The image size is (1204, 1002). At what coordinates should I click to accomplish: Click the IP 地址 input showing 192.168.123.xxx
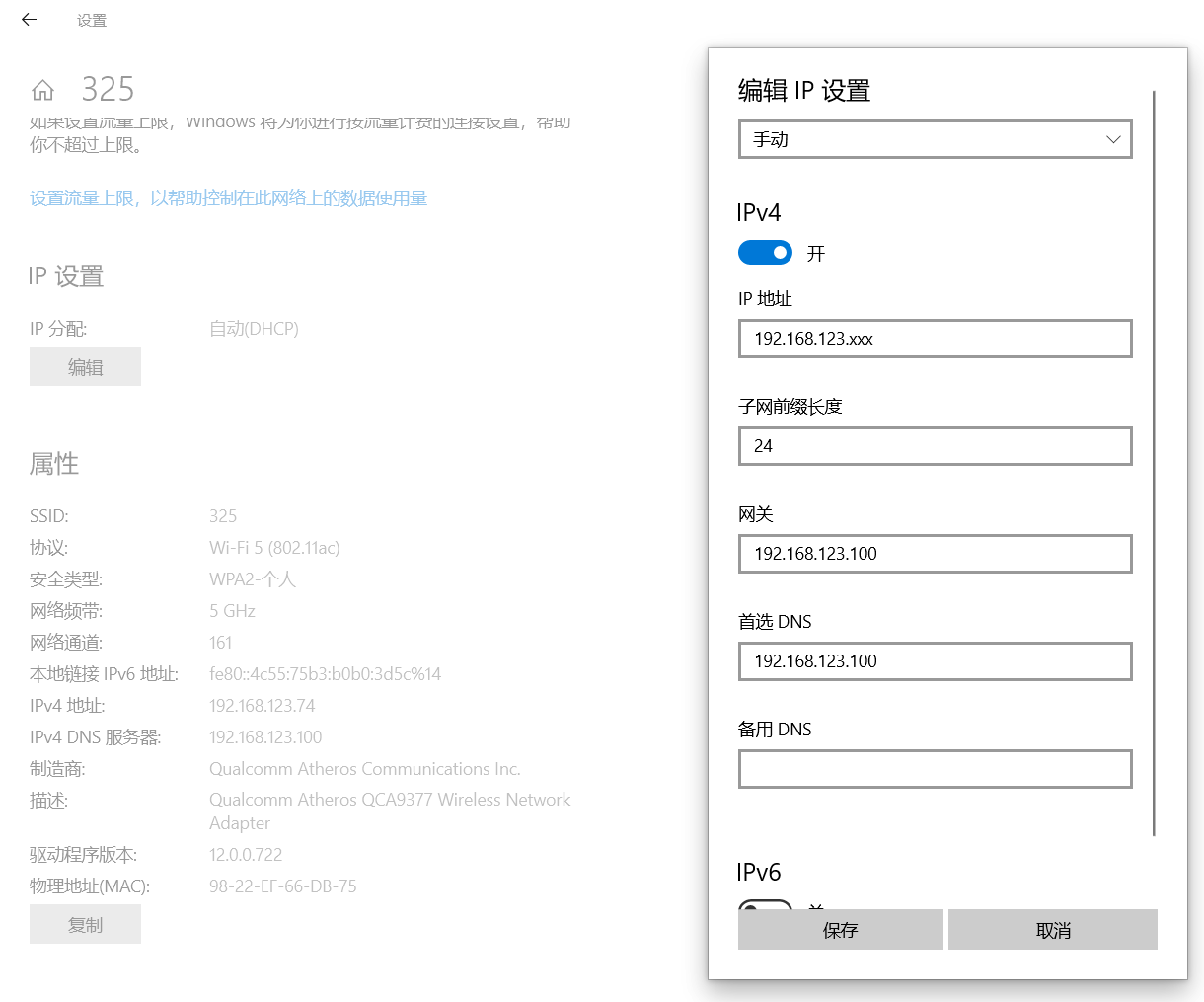[x=935, y=339]
